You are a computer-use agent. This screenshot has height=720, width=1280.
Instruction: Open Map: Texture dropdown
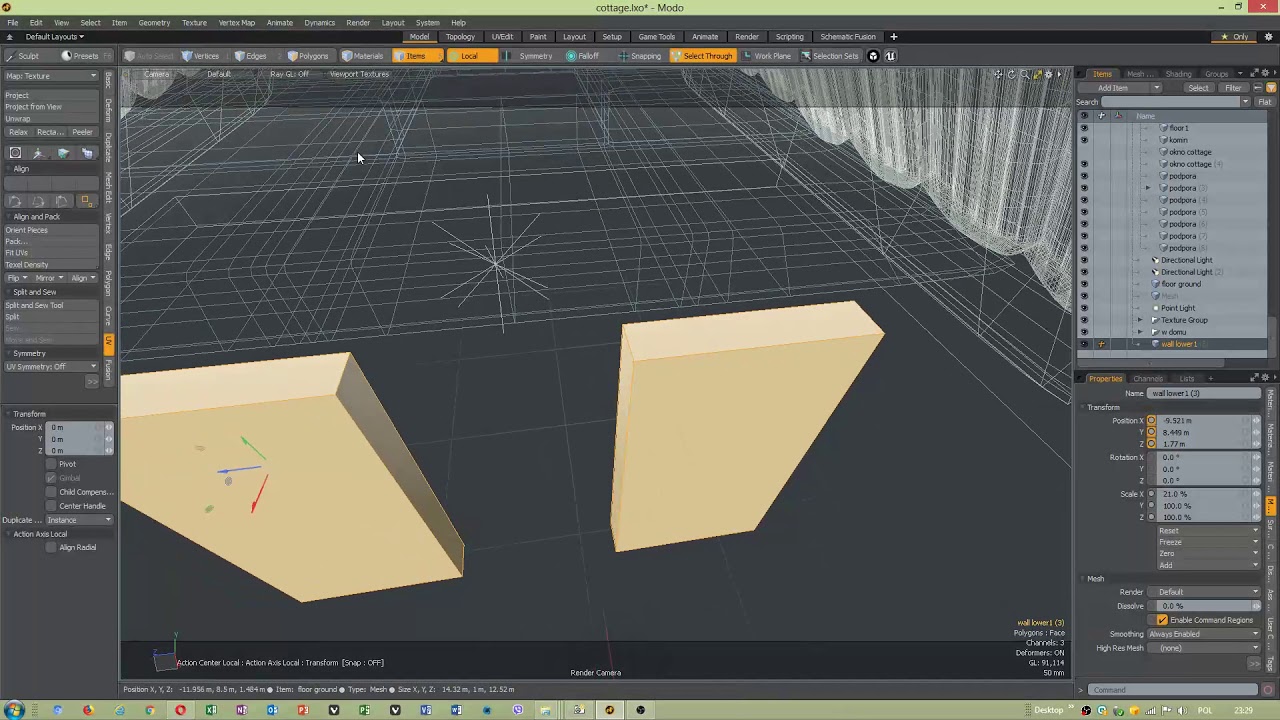tap(51, 76)
